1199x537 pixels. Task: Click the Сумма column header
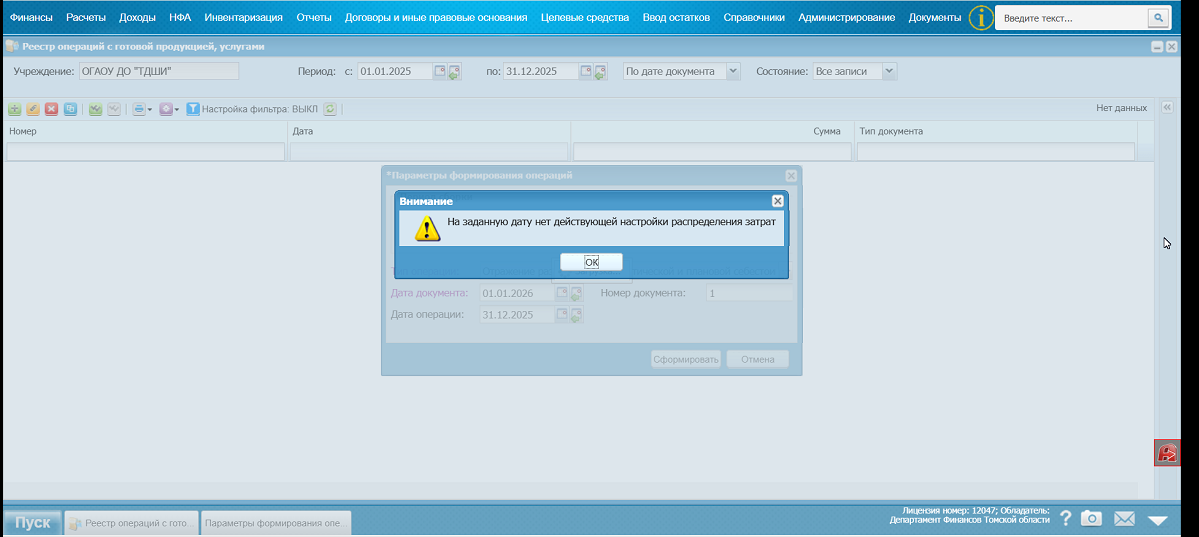pyautogui.click(x=712, y=132)
